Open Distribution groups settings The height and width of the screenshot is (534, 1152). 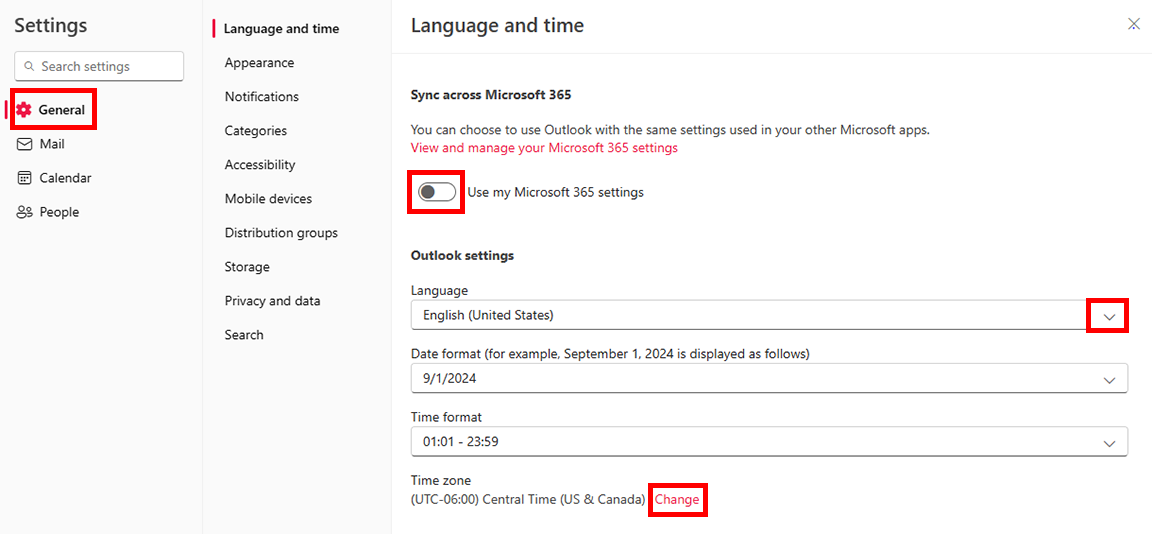(x=281, y=233)
